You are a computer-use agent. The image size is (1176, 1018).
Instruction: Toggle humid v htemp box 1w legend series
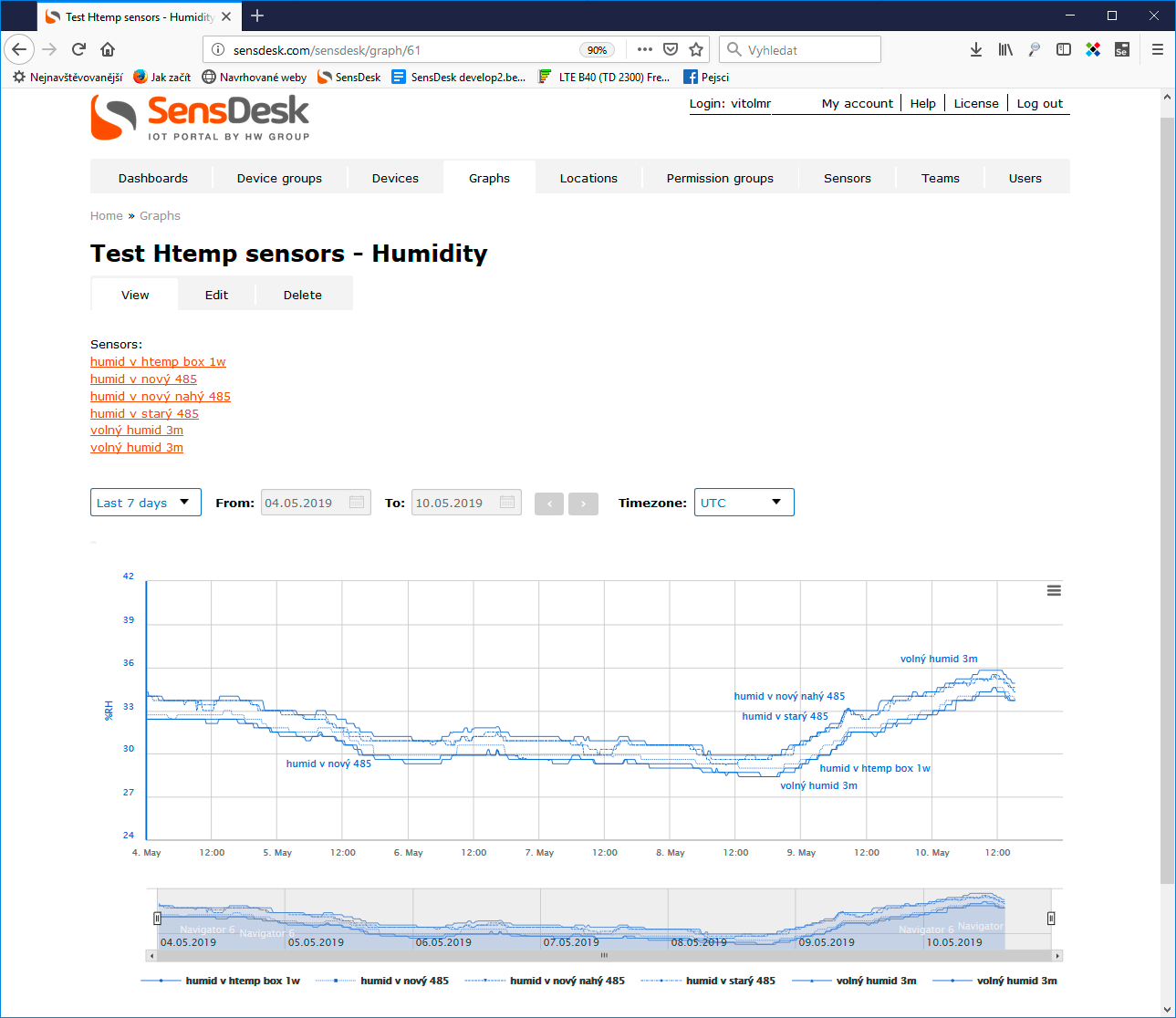[x=220, y=981]
